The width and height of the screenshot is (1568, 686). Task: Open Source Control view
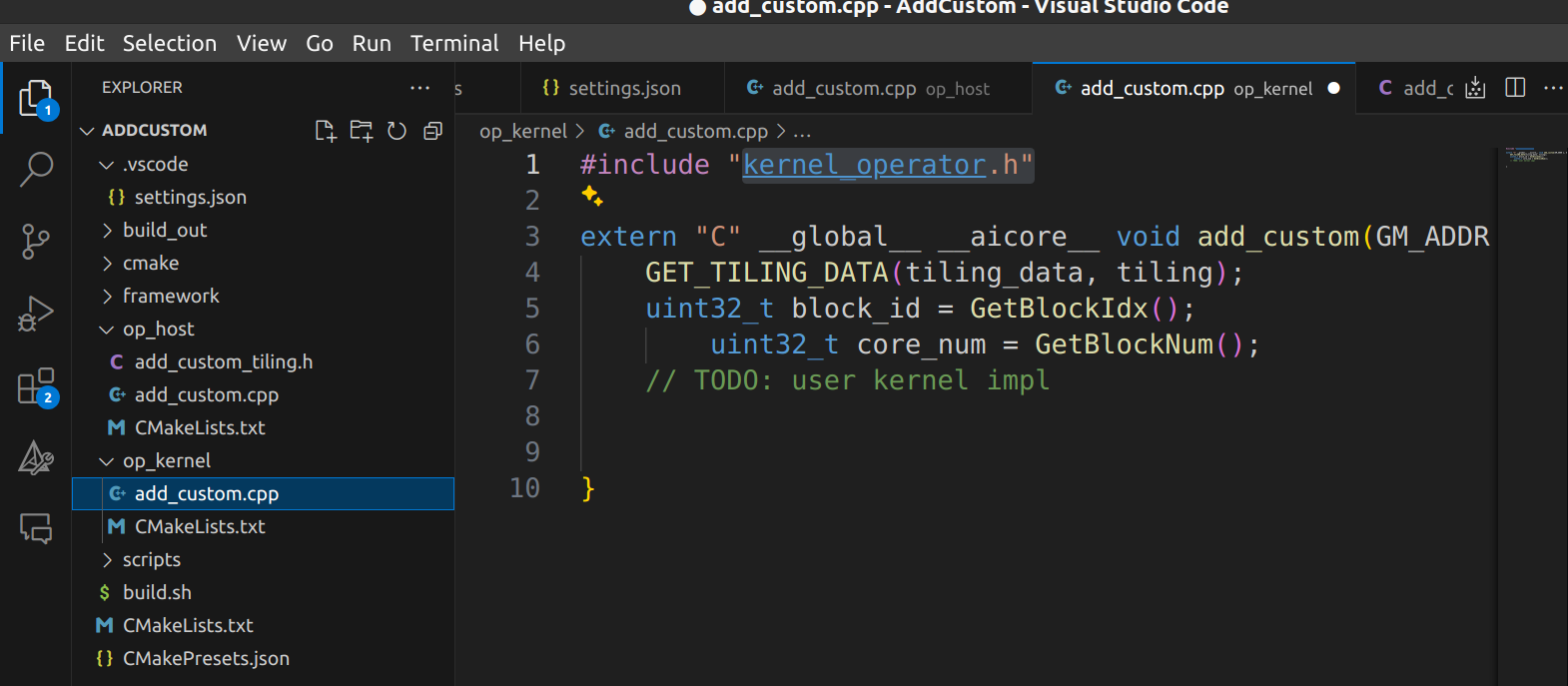36,242
